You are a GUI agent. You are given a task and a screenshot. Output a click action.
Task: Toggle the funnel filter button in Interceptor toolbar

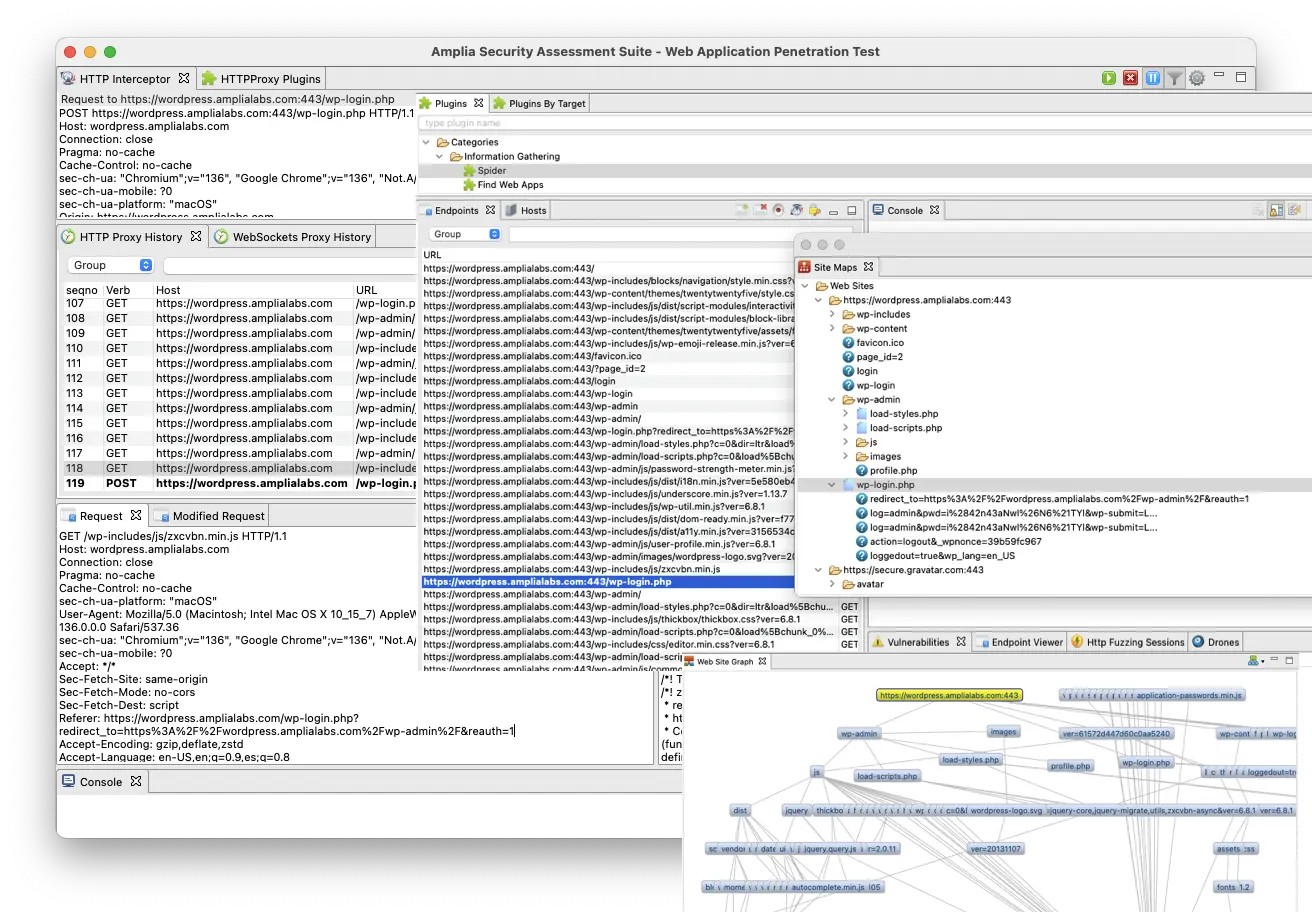(x=1175, y=78)
